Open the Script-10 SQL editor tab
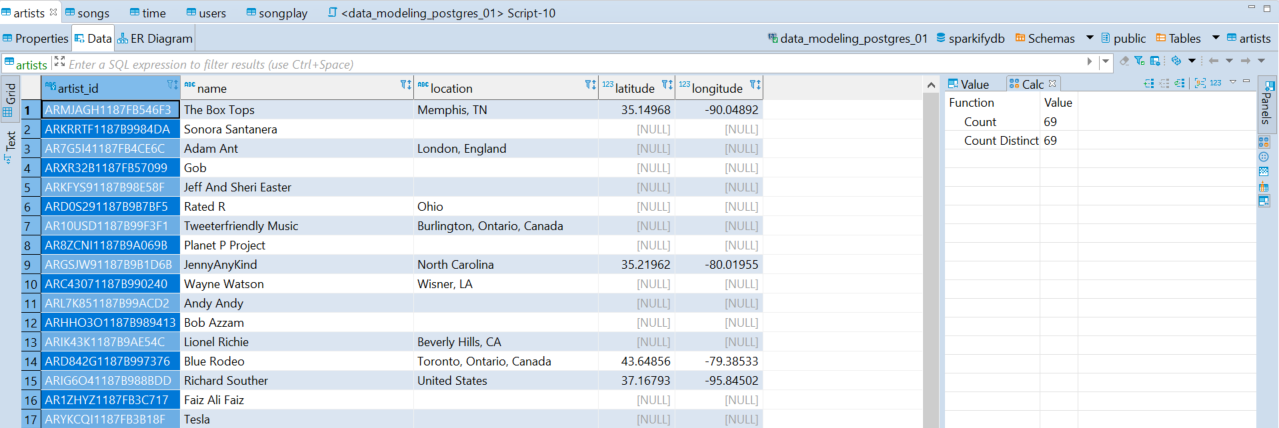This screenshot has width=1279, height=428. tap(441, 13)
